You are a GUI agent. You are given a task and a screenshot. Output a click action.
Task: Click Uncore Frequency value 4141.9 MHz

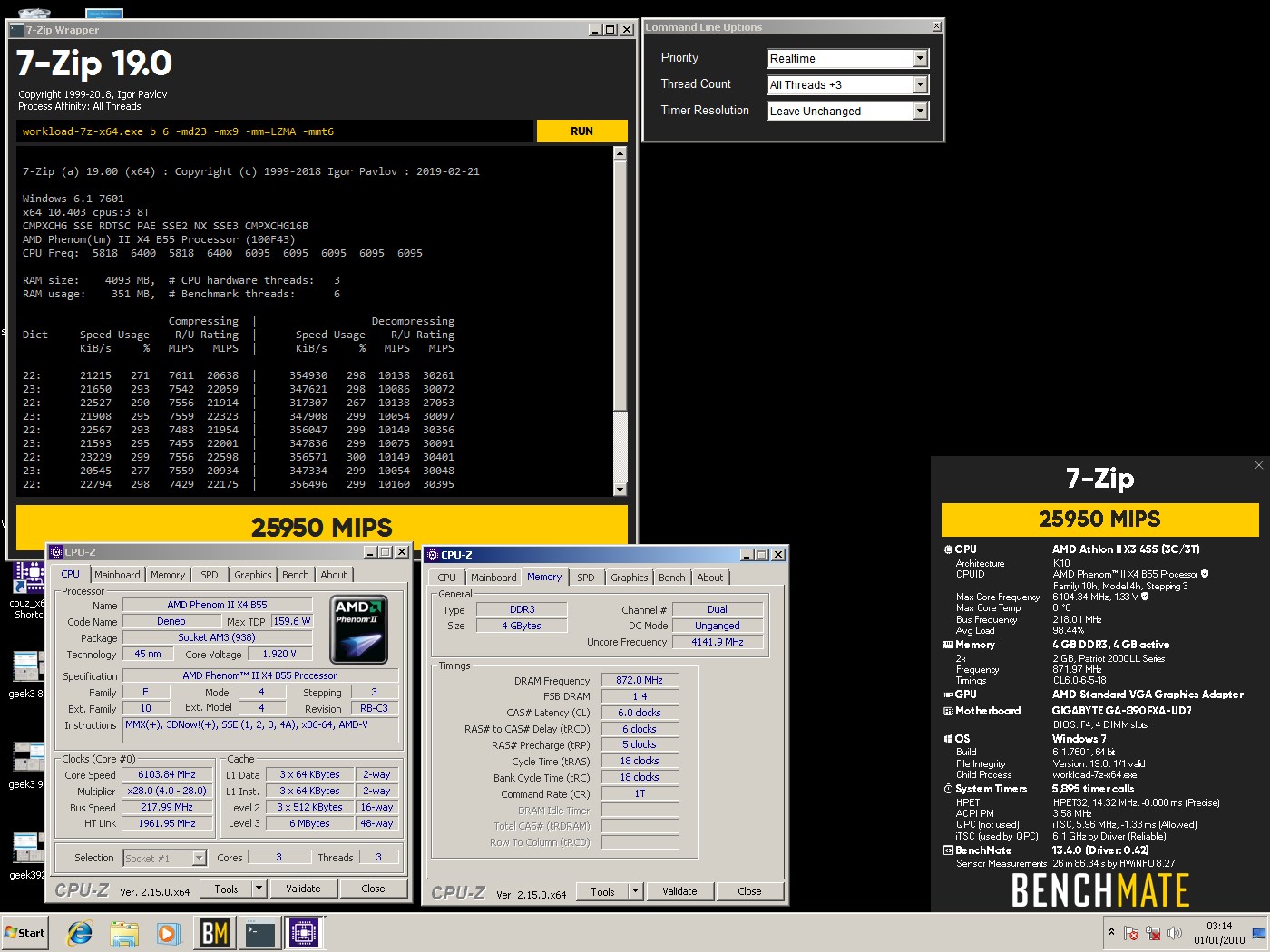(x=717, y=642)
